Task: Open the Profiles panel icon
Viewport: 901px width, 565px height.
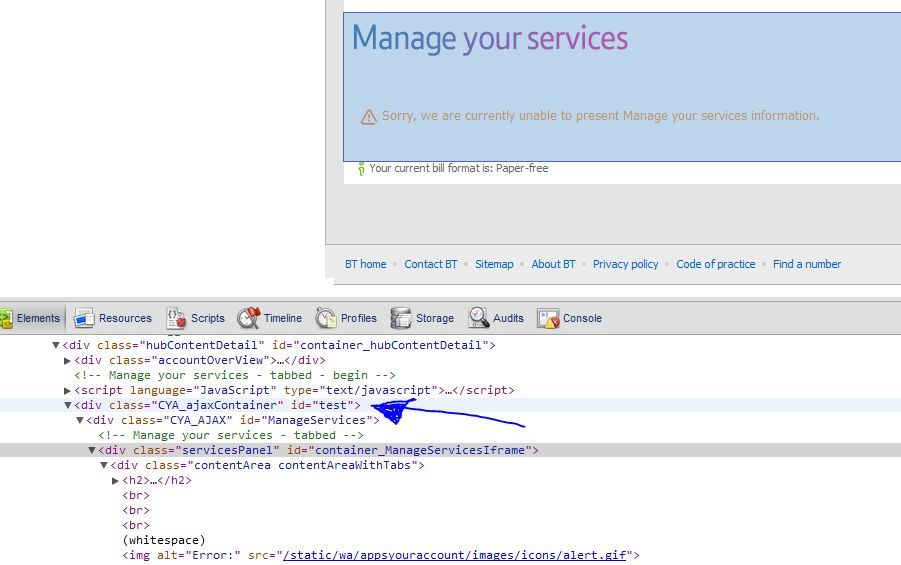Action: [326, 318]
